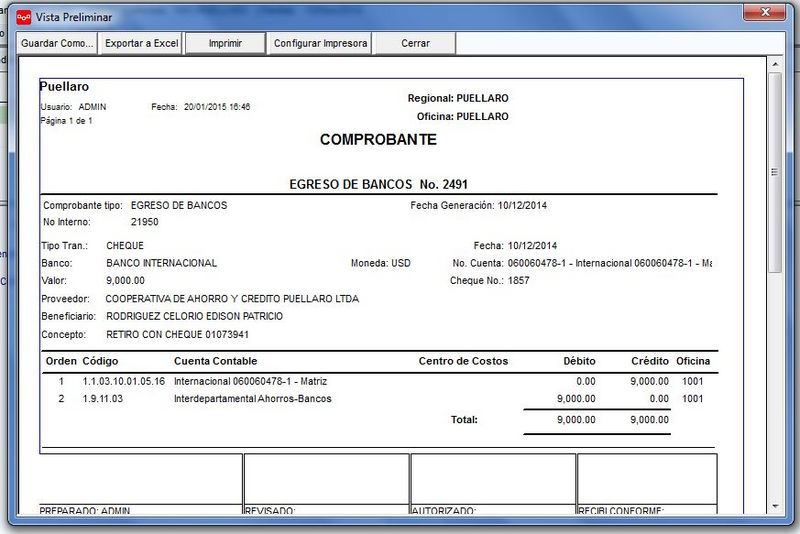Print the voucher using Imprimir
The image size is (800, 534).
225,43
